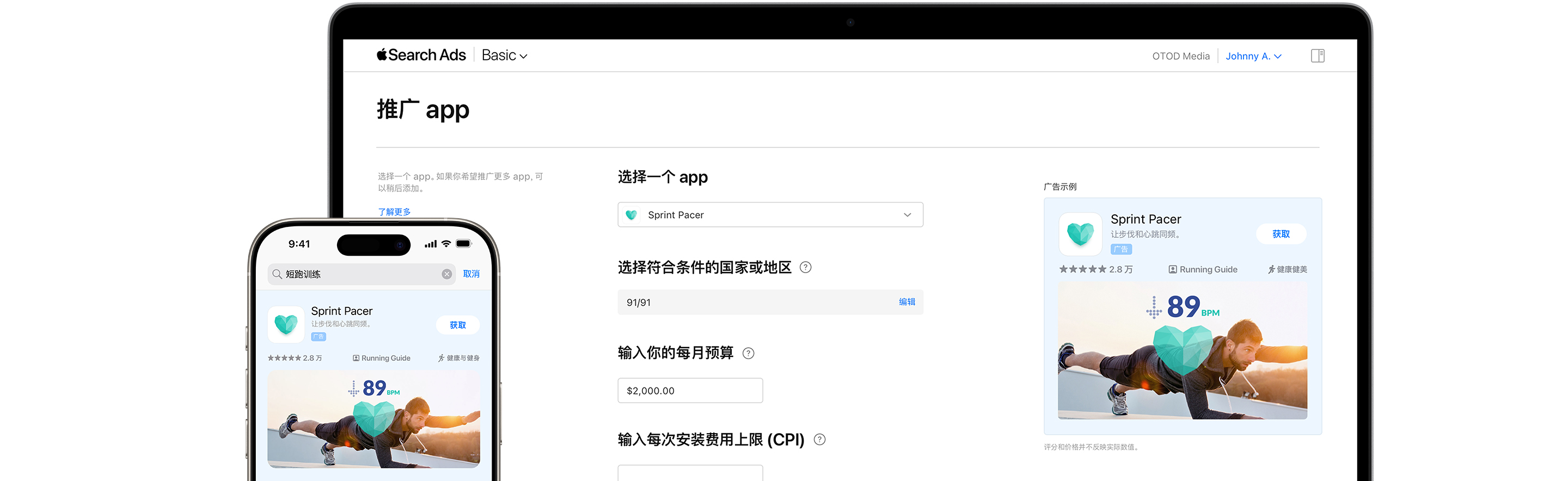The width and height of the screenshot is (1568, 481).
Task: Click Sprint Pacer heart icon in ad preview
Action: (1080, 233)
